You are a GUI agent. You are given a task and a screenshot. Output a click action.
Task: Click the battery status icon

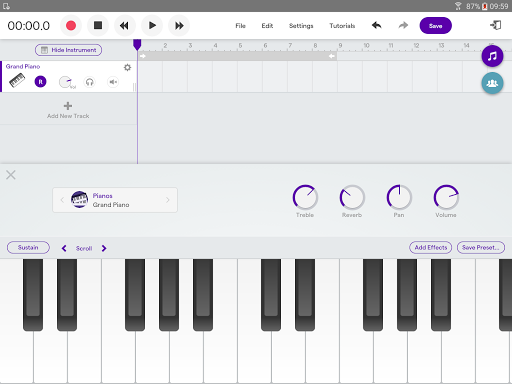click(485, 6)
